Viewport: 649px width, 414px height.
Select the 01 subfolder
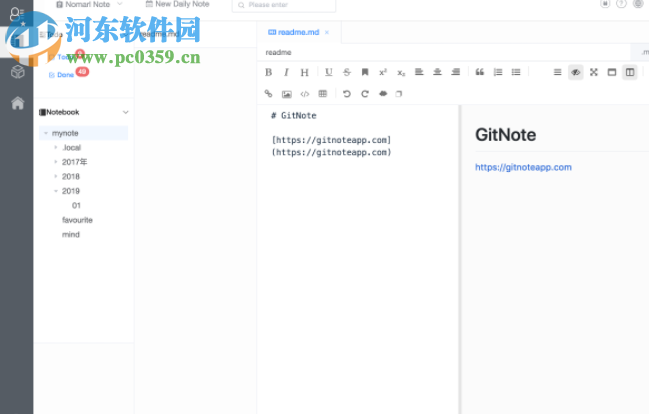click(76, 205)
